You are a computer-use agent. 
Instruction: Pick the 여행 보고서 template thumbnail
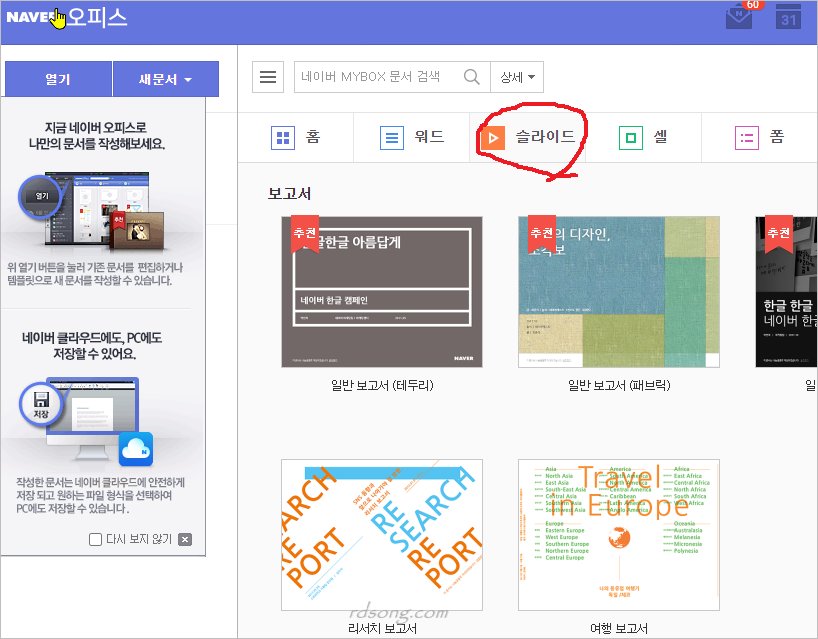click(x=618, y=534)
